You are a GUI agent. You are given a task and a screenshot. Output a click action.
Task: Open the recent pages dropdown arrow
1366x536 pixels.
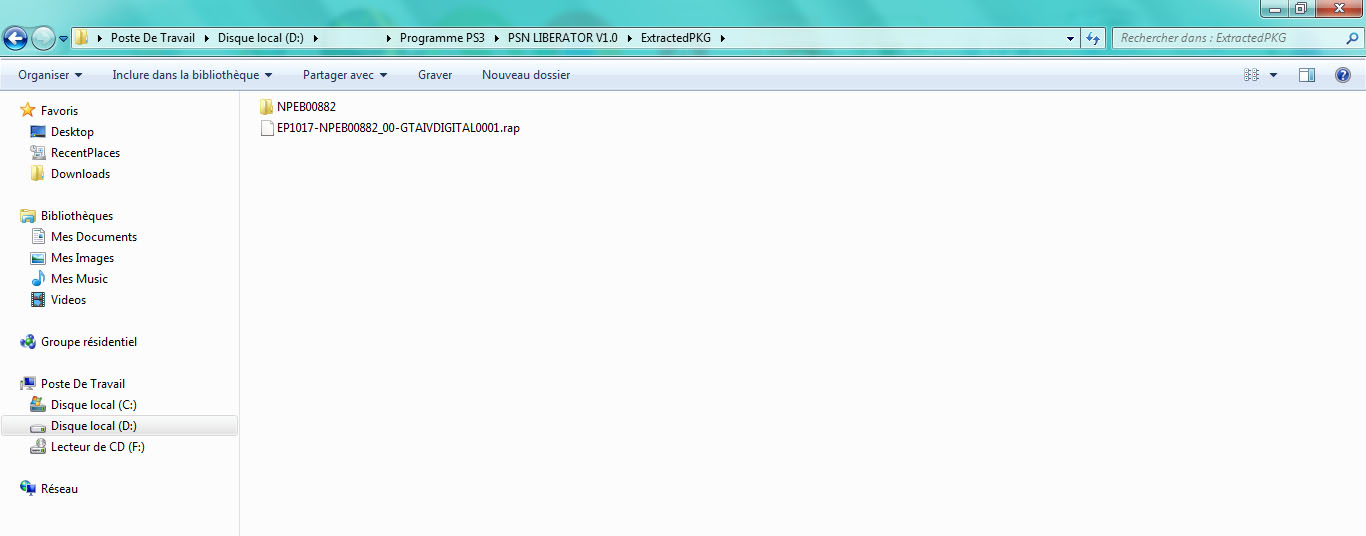[64, 39]
